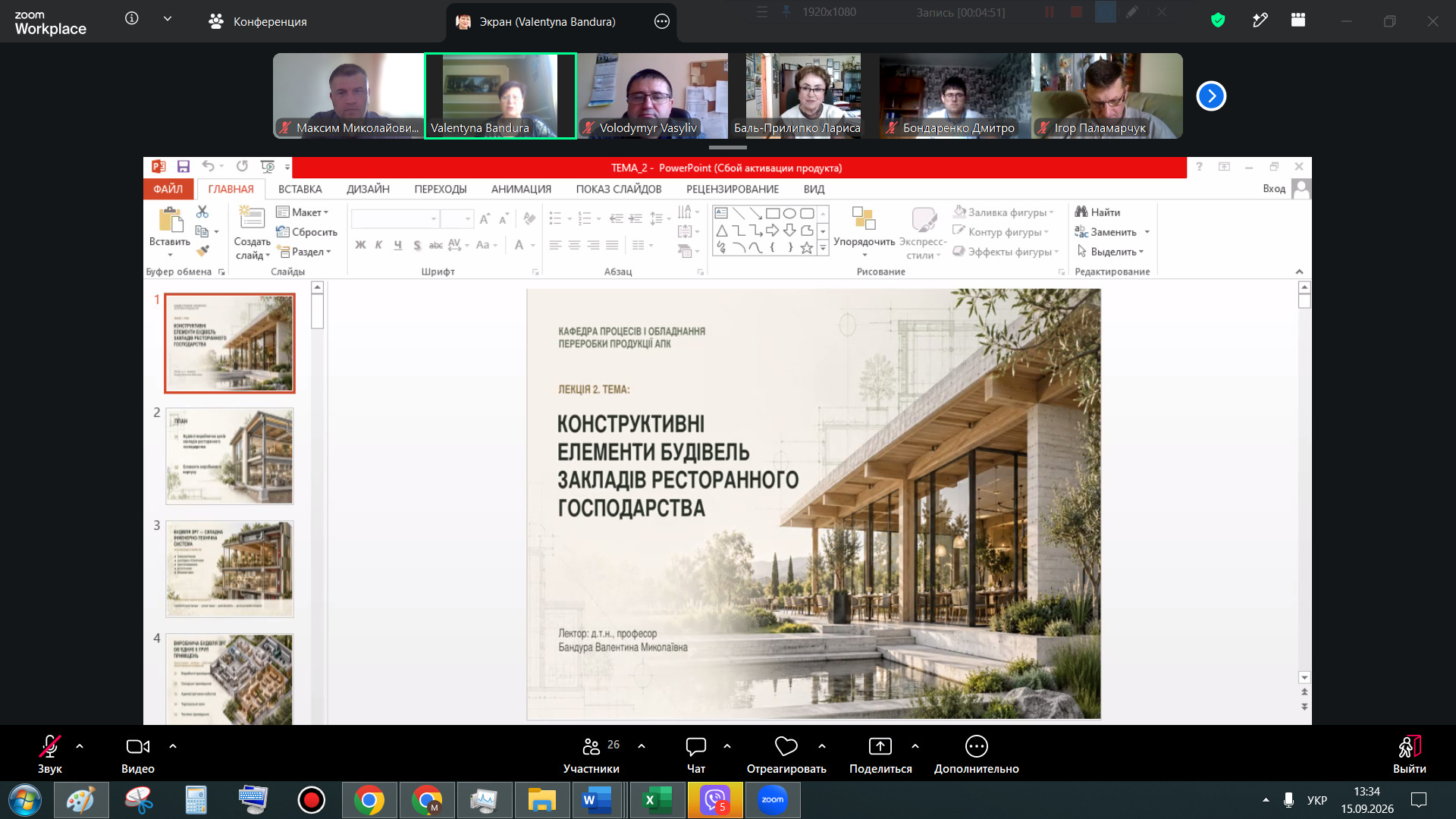Open shared screen options ellipsis button
This screenshot has height=819, width=1456.
point(662,21)
